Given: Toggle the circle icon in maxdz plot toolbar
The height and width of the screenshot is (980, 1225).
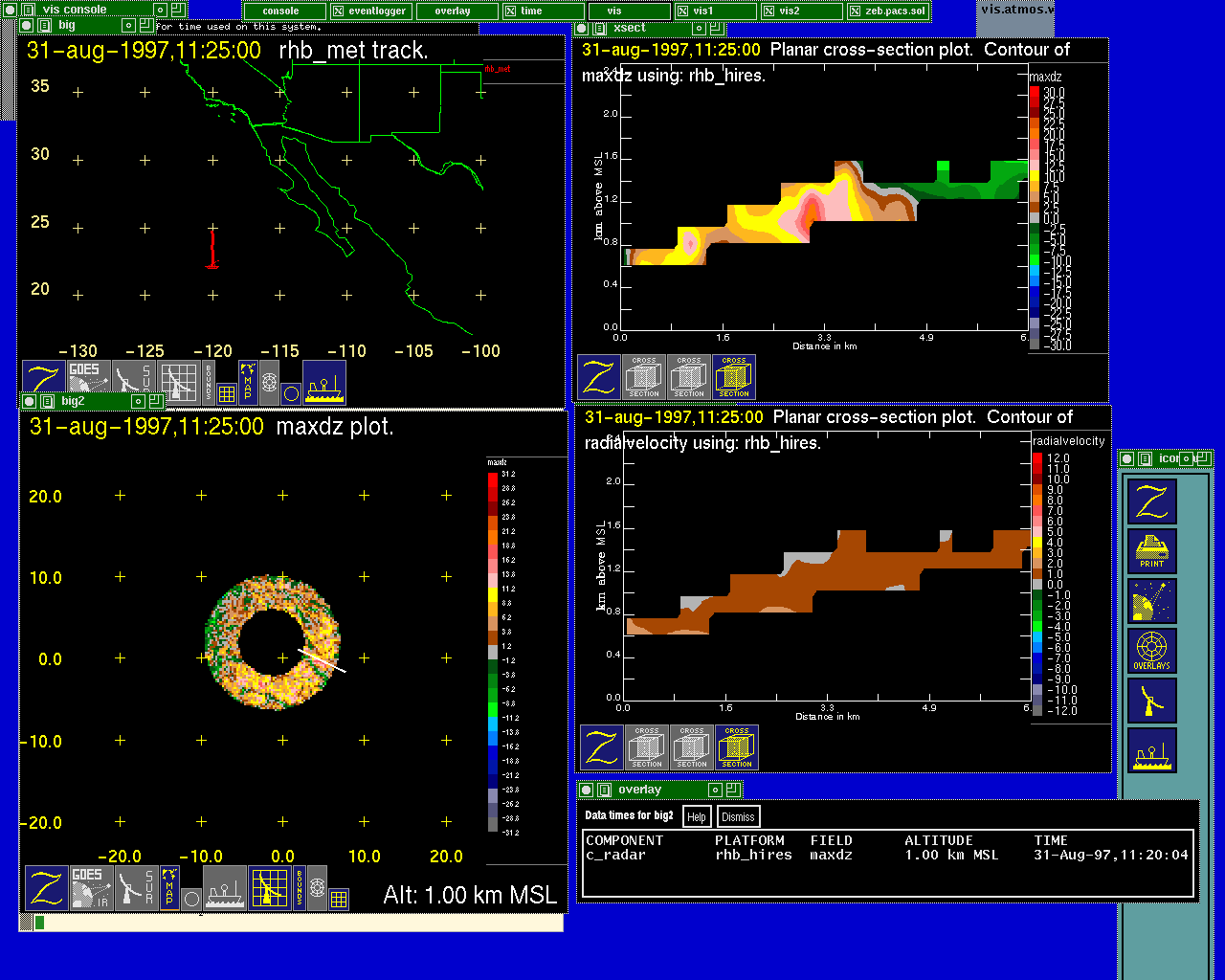Looking at the screenshot, I should click(191, 900).
